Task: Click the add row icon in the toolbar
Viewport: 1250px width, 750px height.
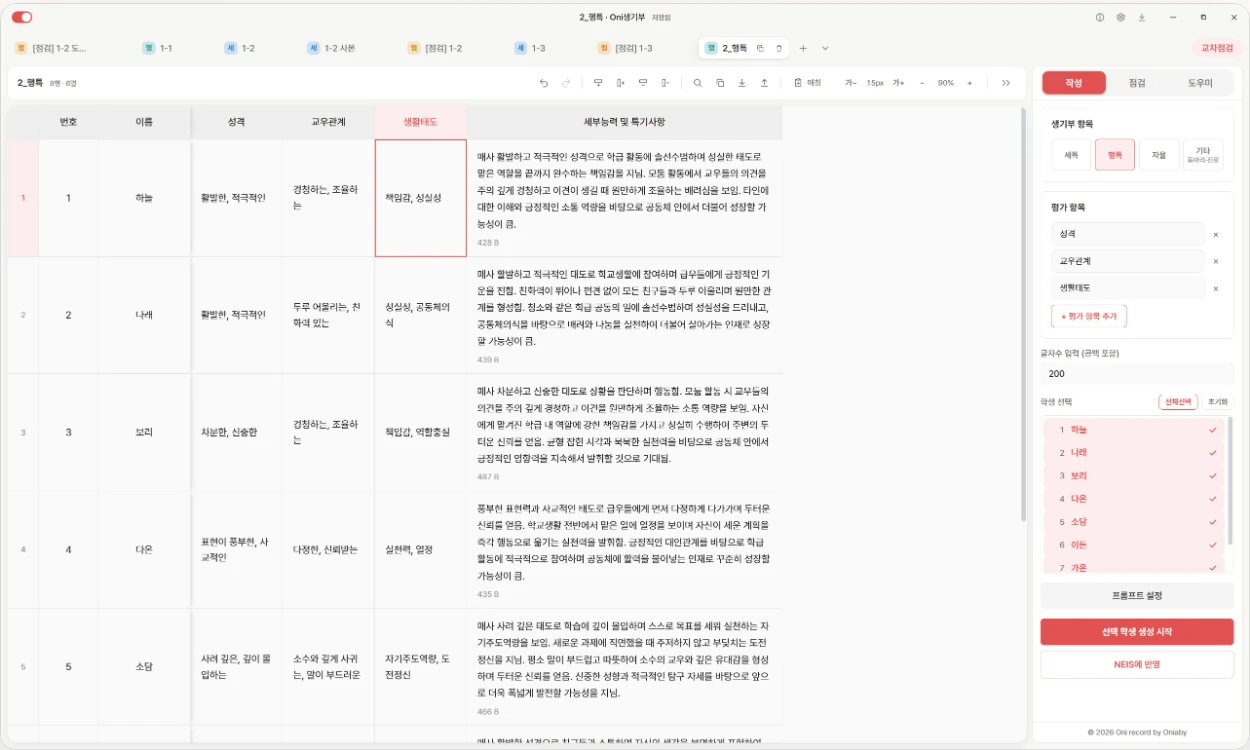Action: pyautogui.click(x=598, y=83)
